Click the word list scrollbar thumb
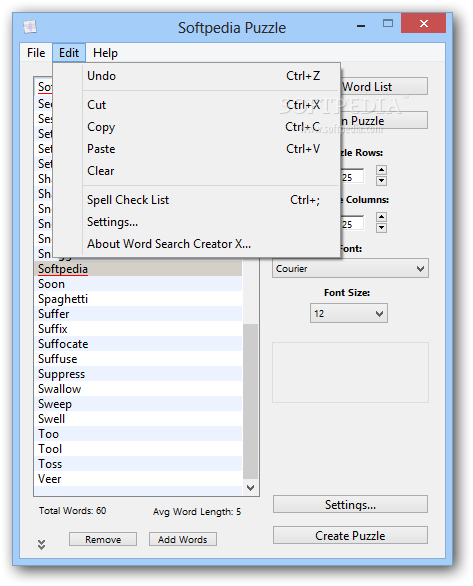This screenshot has width=473, height=586. click(x=250, y=401)
